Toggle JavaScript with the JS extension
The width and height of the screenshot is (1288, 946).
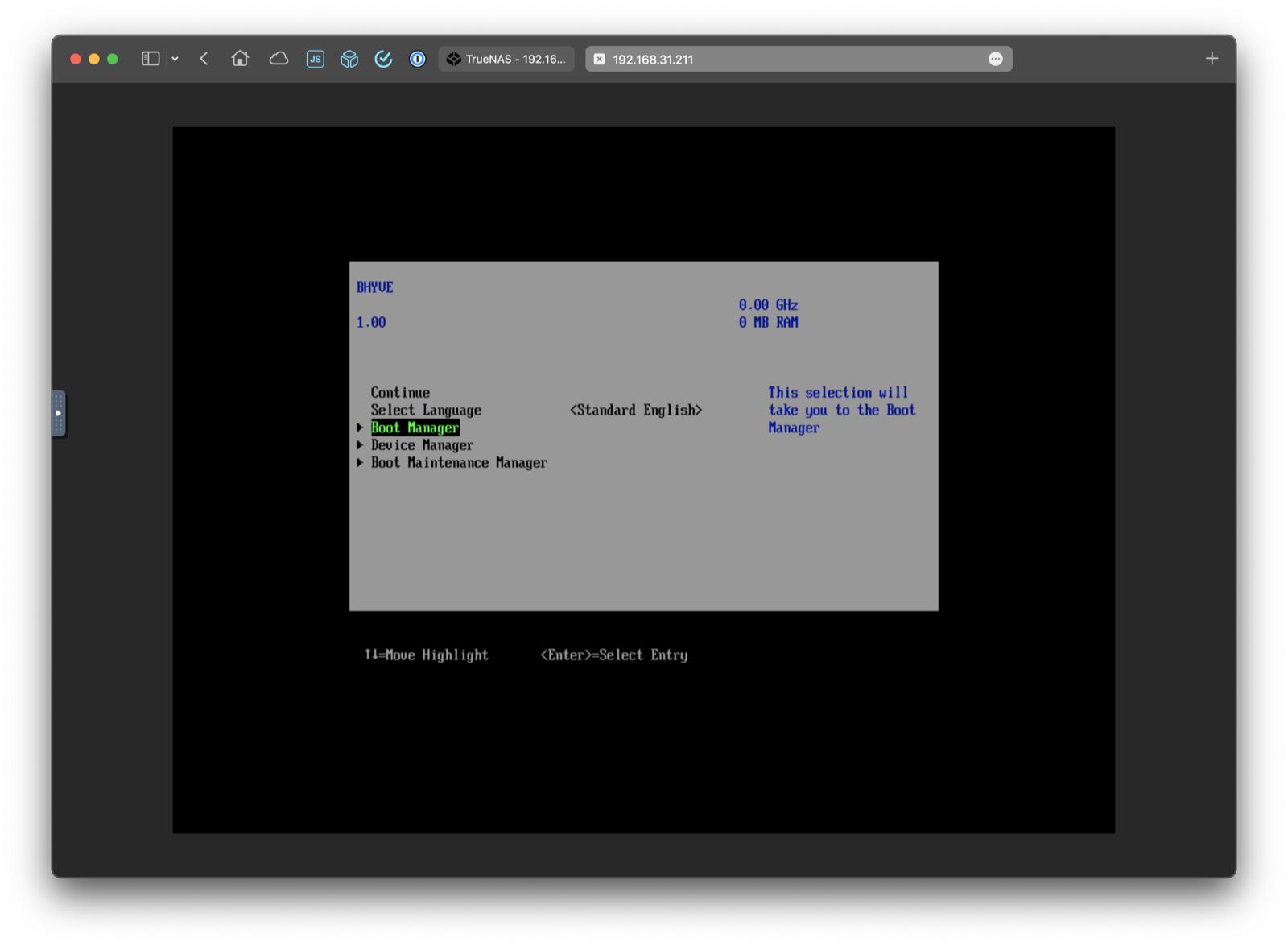316,58
